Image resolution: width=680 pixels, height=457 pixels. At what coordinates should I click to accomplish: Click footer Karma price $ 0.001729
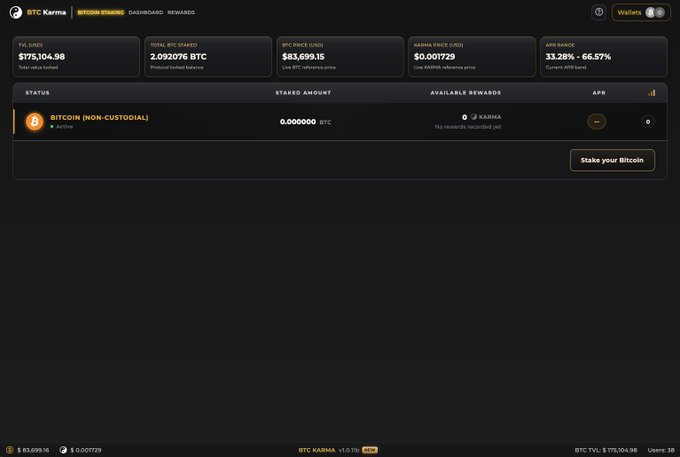(86, 450)
